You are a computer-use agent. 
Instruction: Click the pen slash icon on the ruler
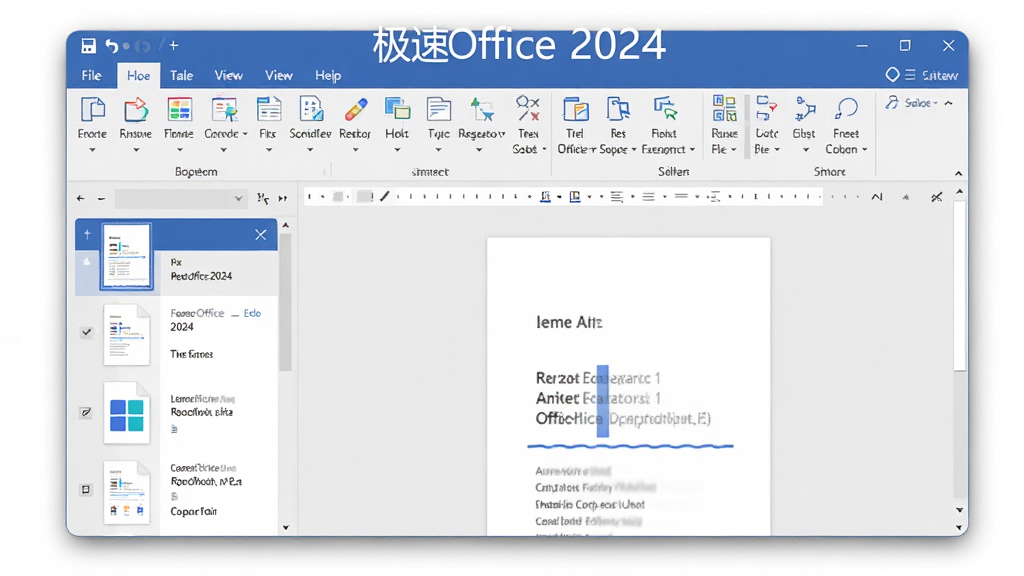pyautogui.click(x=385, y=196)
